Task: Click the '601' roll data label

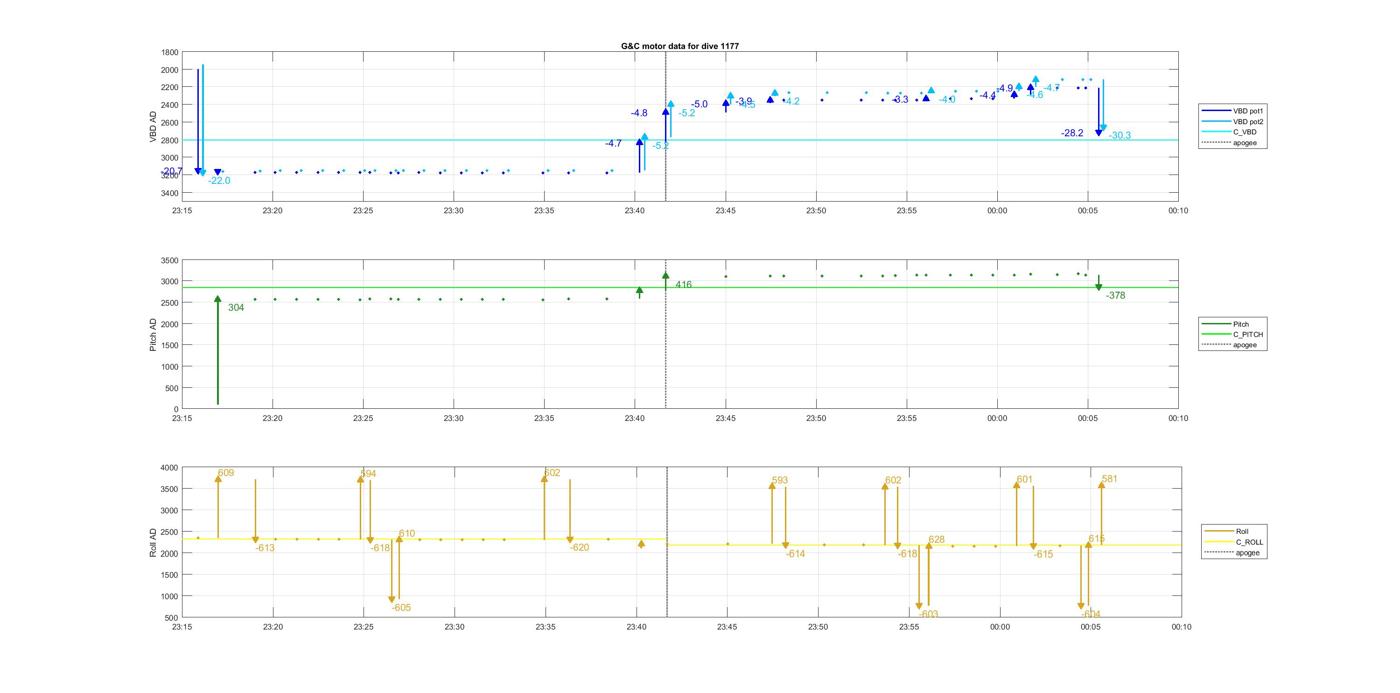Action: 1025,481
